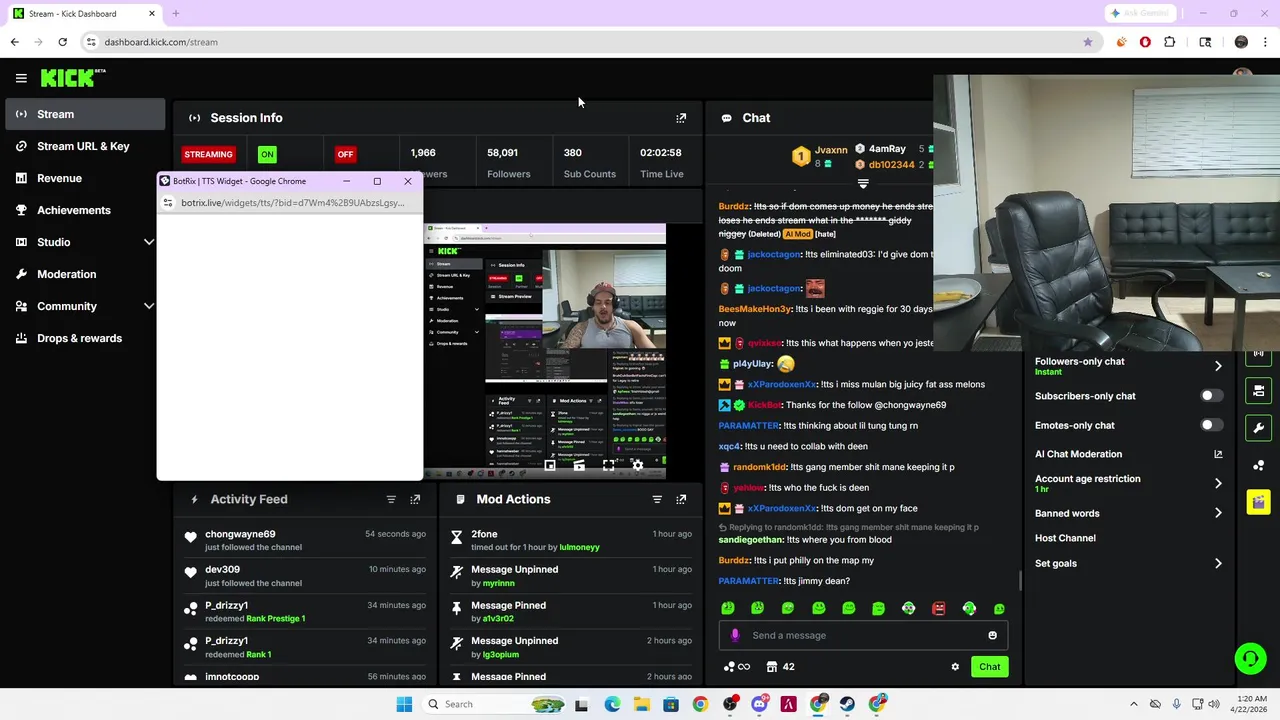The height and width of the screenshot is (720, 1280).
Task: Click username lulmoneyy in Mod Actions
Action: (580, 547)
